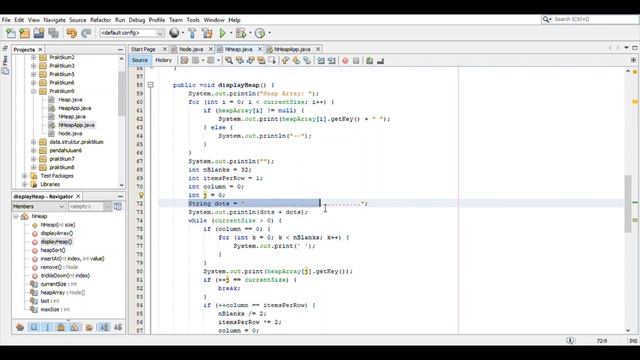Redo via the toolbar arrow icon
Screen dimensions: 640x360
tap(86, 33)
